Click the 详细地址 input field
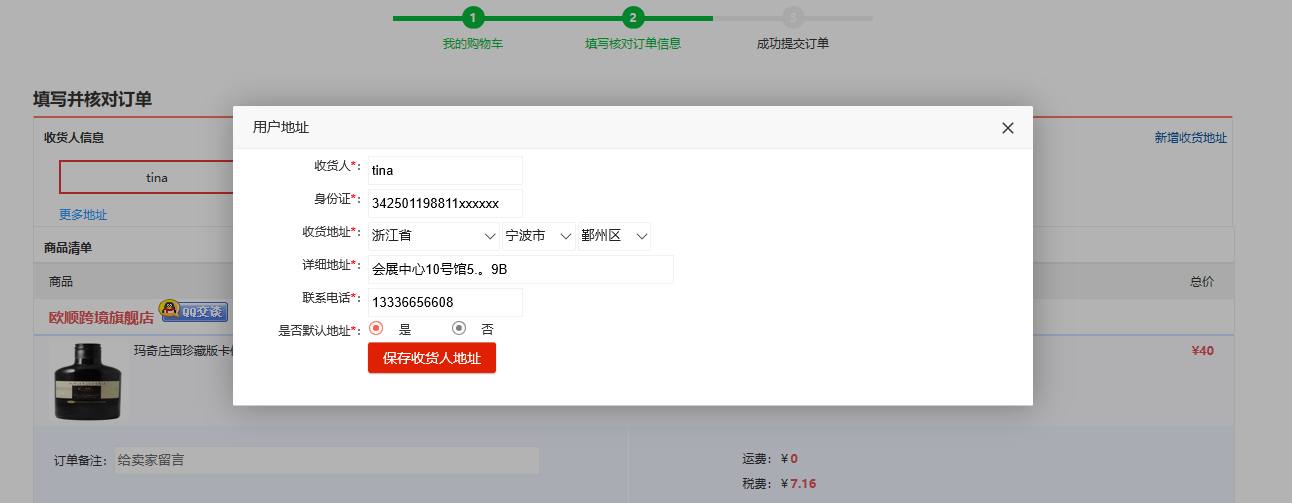 pos(520,269)
